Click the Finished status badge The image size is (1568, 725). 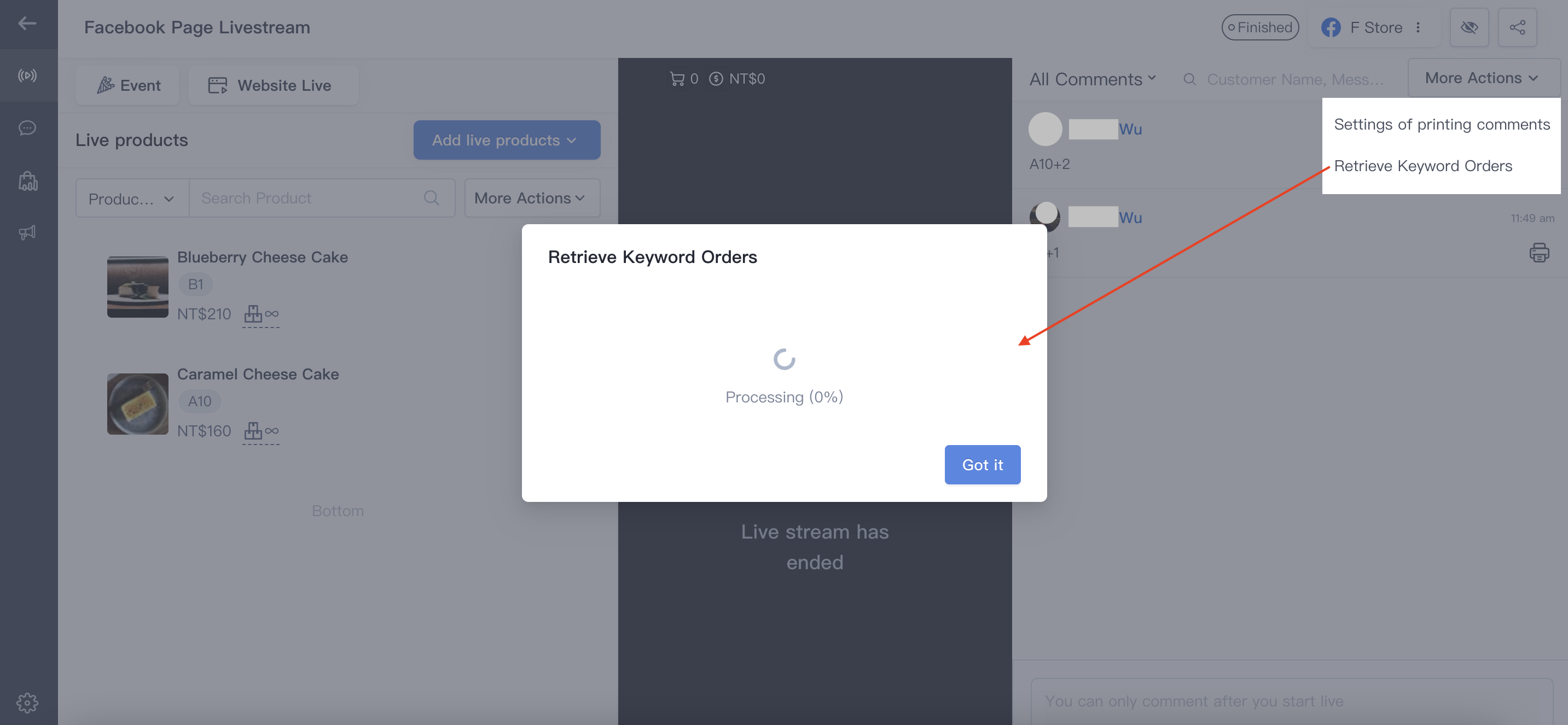pyautogui.click(x=1260, y=27)
